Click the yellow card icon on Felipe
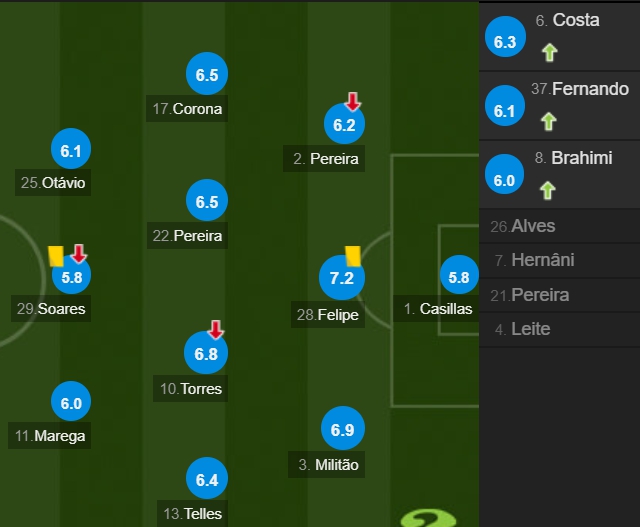 pyautogui.click(x=353, y=256)
